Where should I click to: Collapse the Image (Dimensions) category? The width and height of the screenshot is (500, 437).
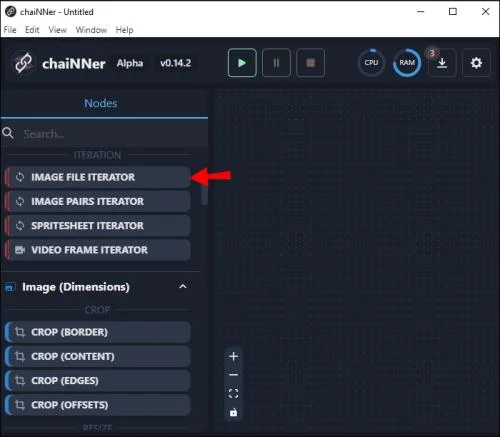tap(183, 287)
